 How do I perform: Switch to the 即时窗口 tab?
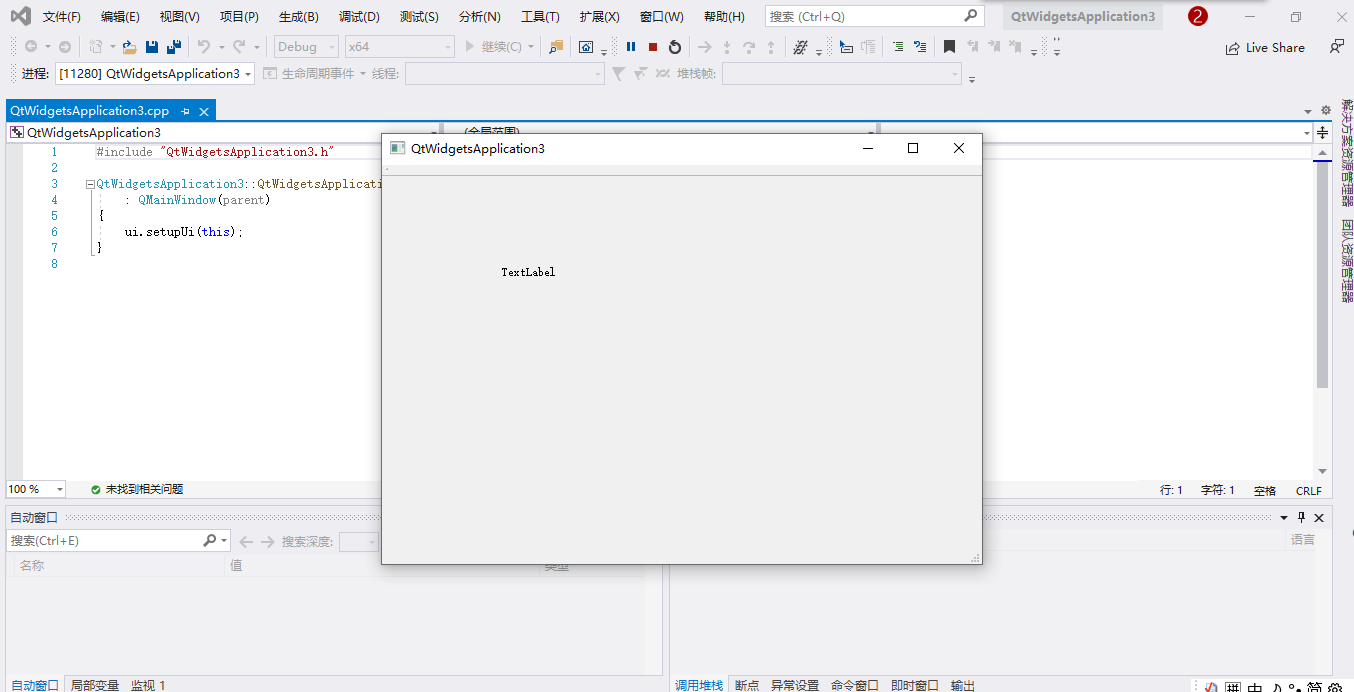click(915, 685)
